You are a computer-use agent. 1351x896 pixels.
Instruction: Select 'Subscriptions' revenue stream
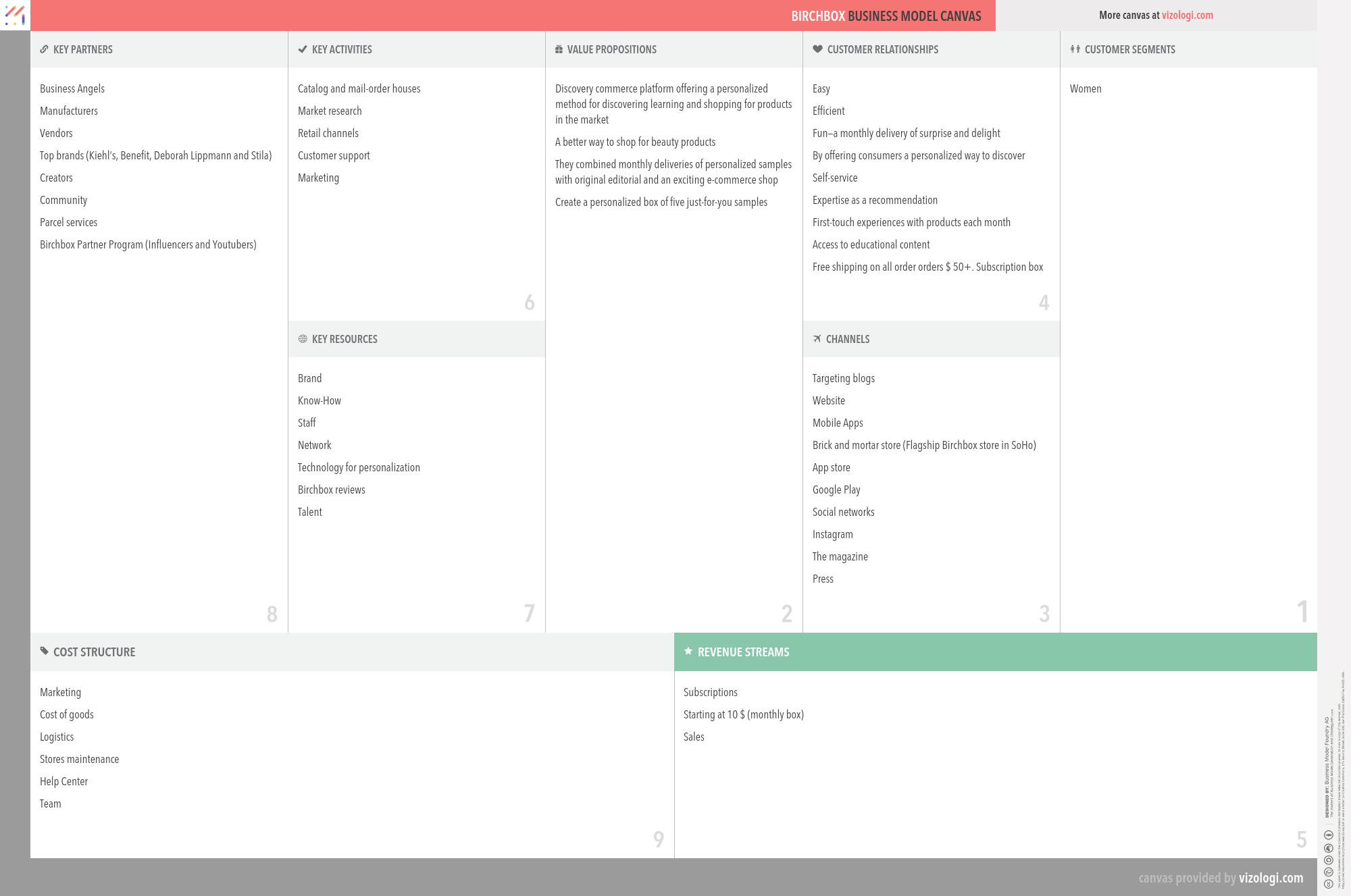(711, 692)
